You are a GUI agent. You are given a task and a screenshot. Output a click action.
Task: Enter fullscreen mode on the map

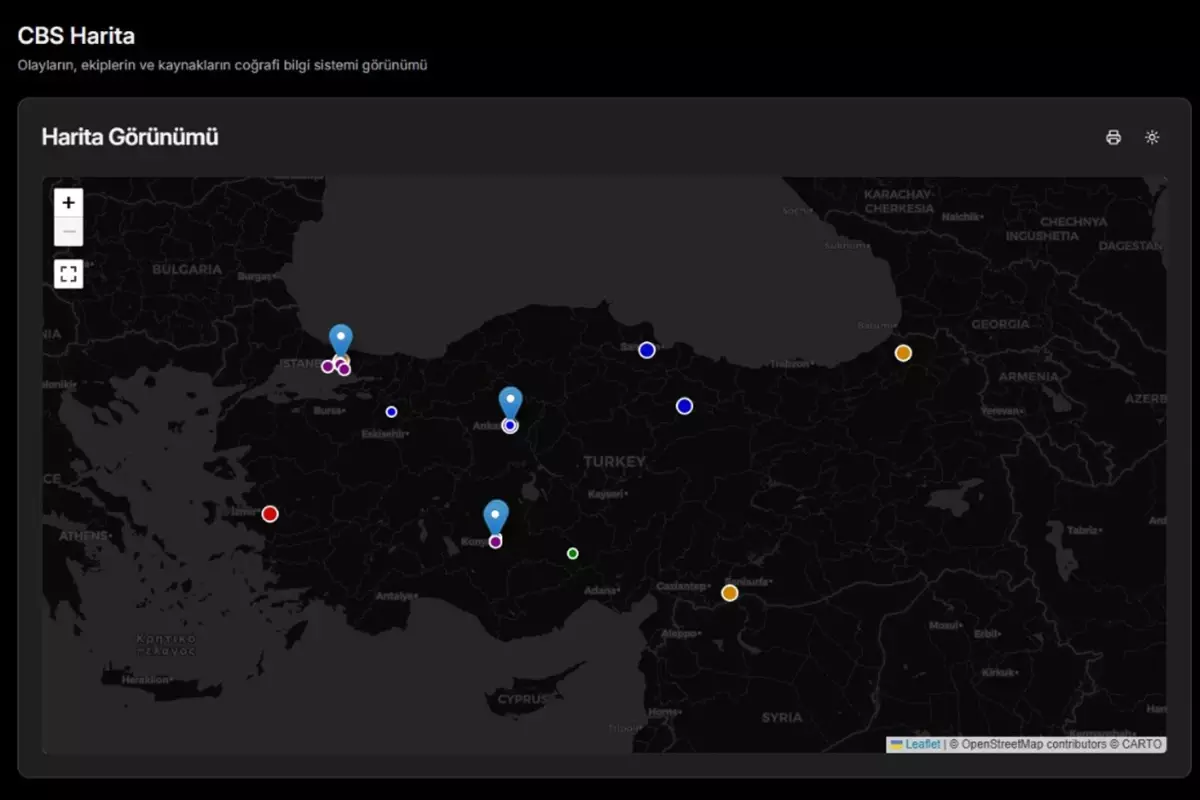(68, 273)
